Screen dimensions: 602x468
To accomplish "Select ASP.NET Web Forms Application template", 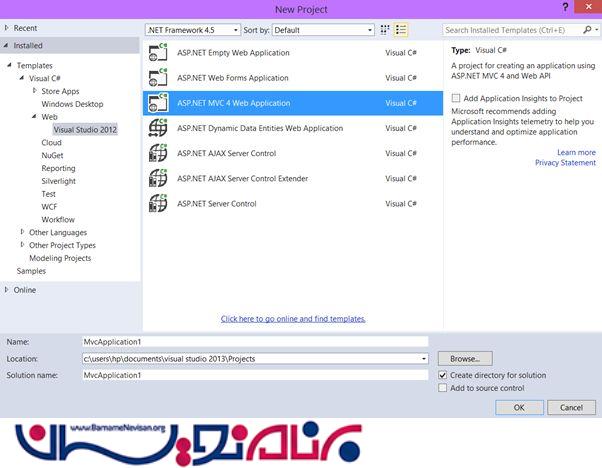I will (293, 78).
